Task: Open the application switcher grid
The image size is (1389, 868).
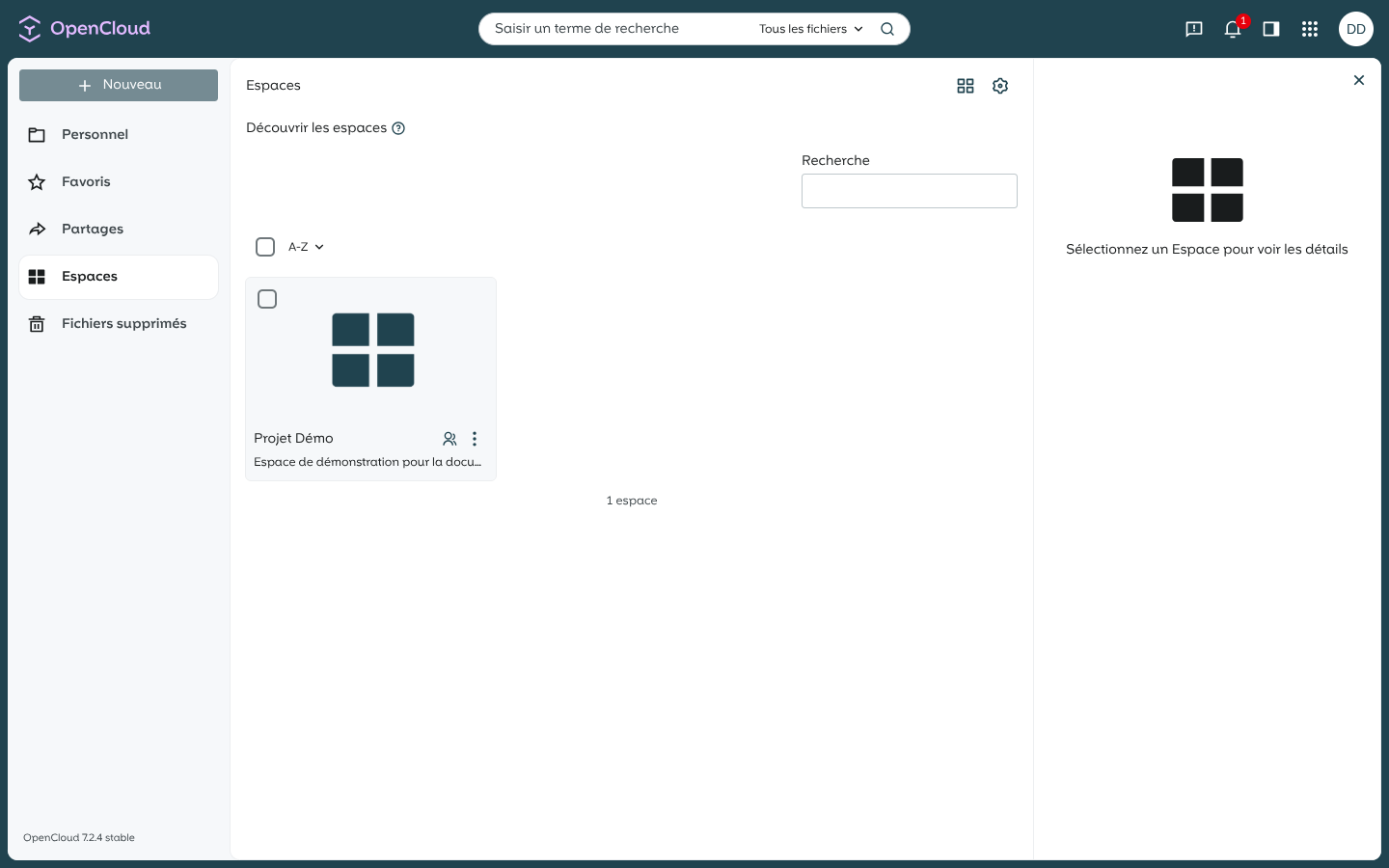Action: click(x=1310, y=29)
